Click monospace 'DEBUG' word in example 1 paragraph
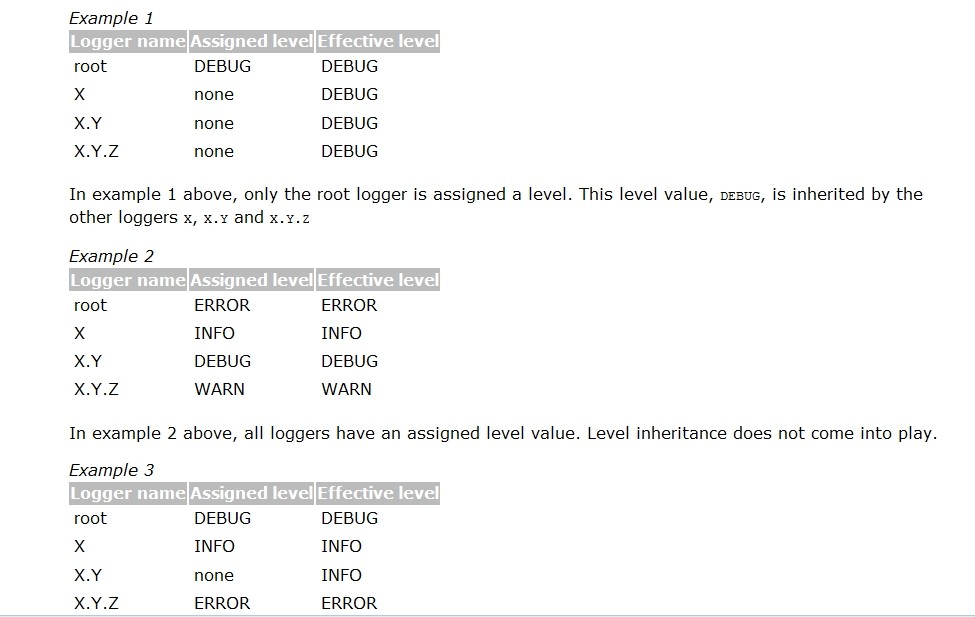 740,196
